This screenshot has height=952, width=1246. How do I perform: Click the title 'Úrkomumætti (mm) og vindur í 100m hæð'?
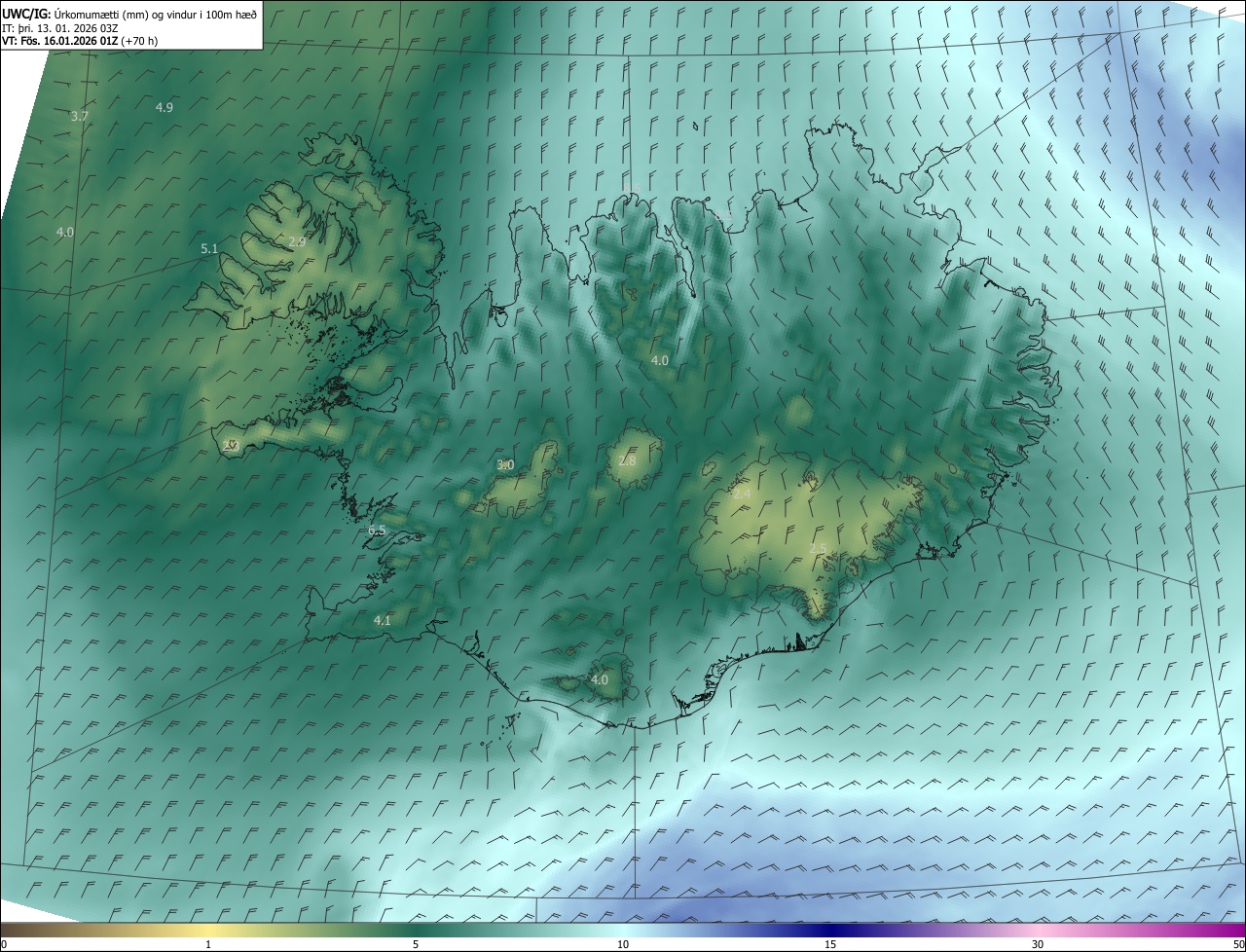click(x=156, y=15)
